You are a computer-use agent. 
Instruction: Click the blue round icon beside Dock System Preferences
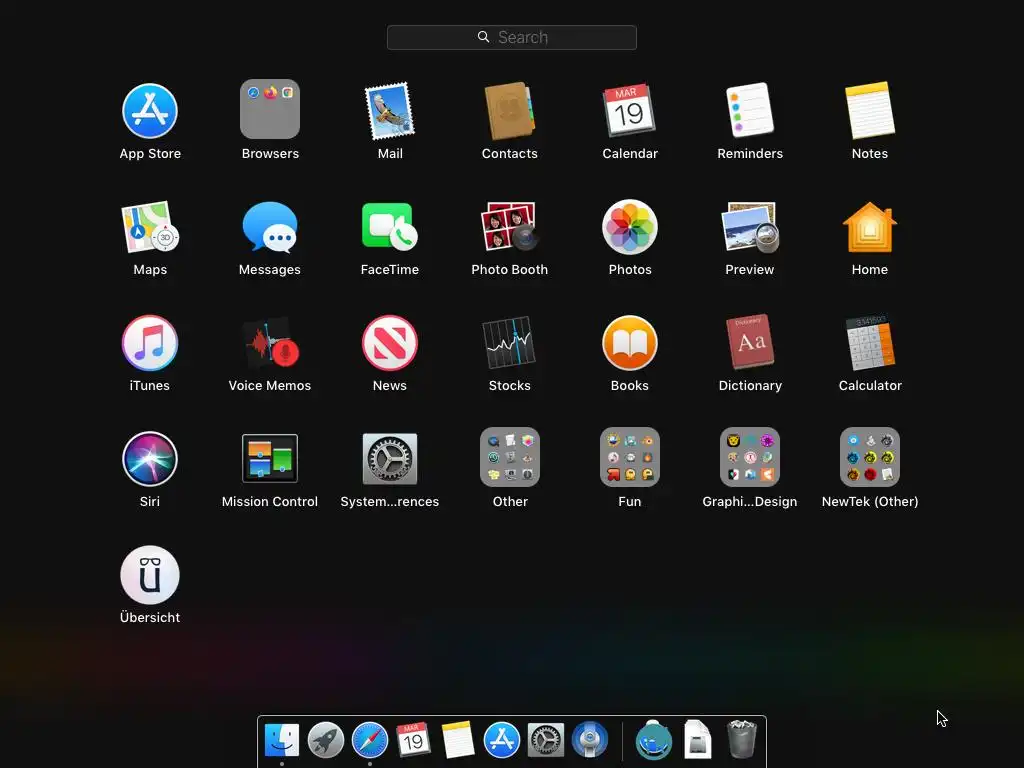[590, 740]
